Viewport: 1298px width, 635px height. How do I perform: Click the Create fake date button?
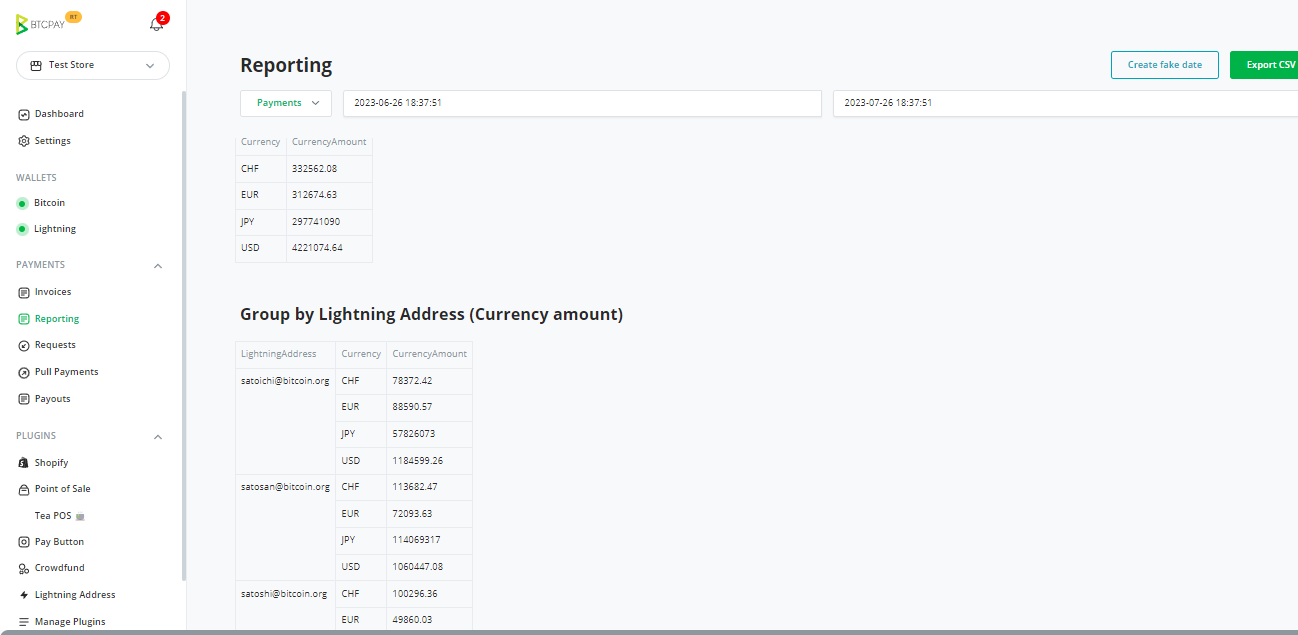tap(1165, 65)
